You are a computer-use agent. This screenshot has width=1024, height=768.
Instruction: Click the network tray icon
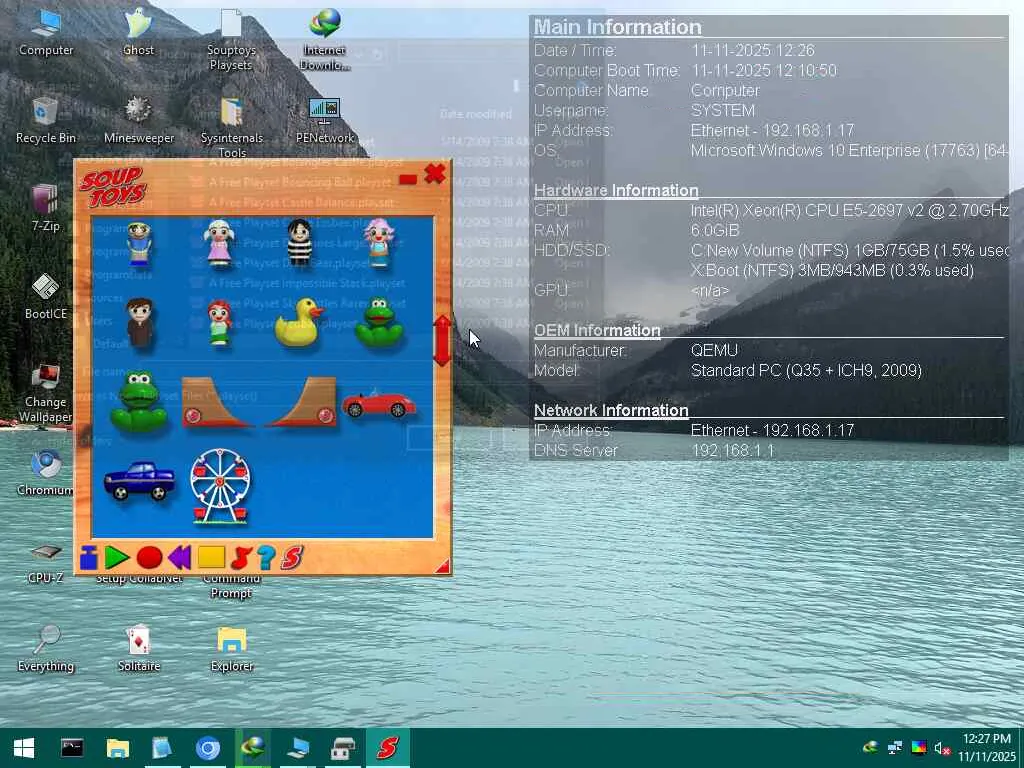point(895,748)
